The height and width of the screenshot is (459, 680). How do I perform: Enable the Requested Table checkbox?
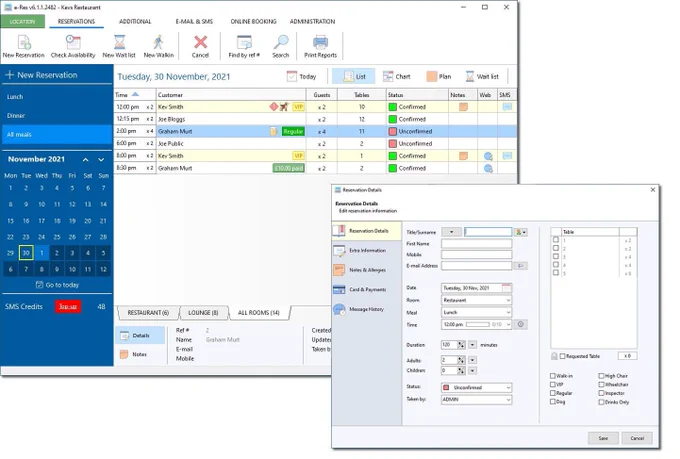(562, 356)
